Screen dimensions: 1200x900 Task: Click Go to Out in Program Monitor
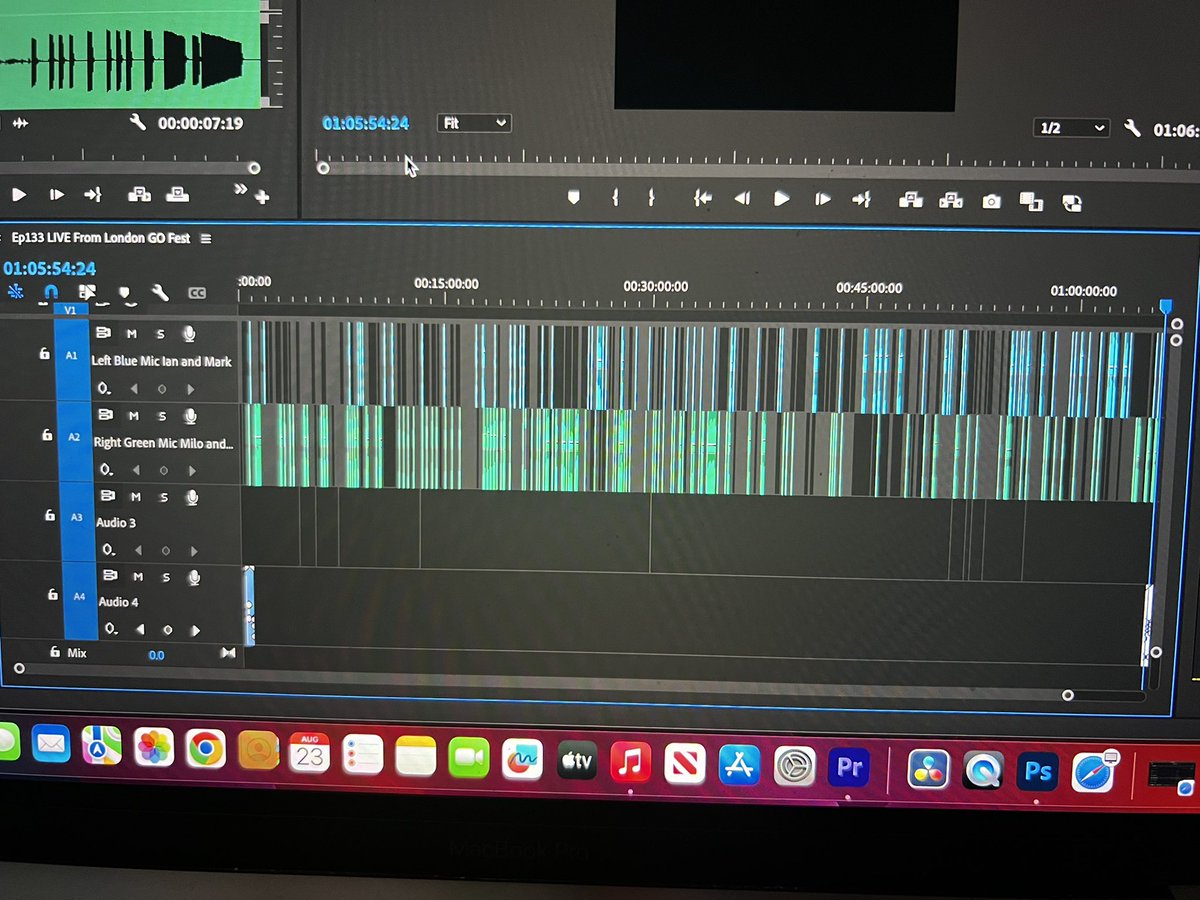point(861,200)
